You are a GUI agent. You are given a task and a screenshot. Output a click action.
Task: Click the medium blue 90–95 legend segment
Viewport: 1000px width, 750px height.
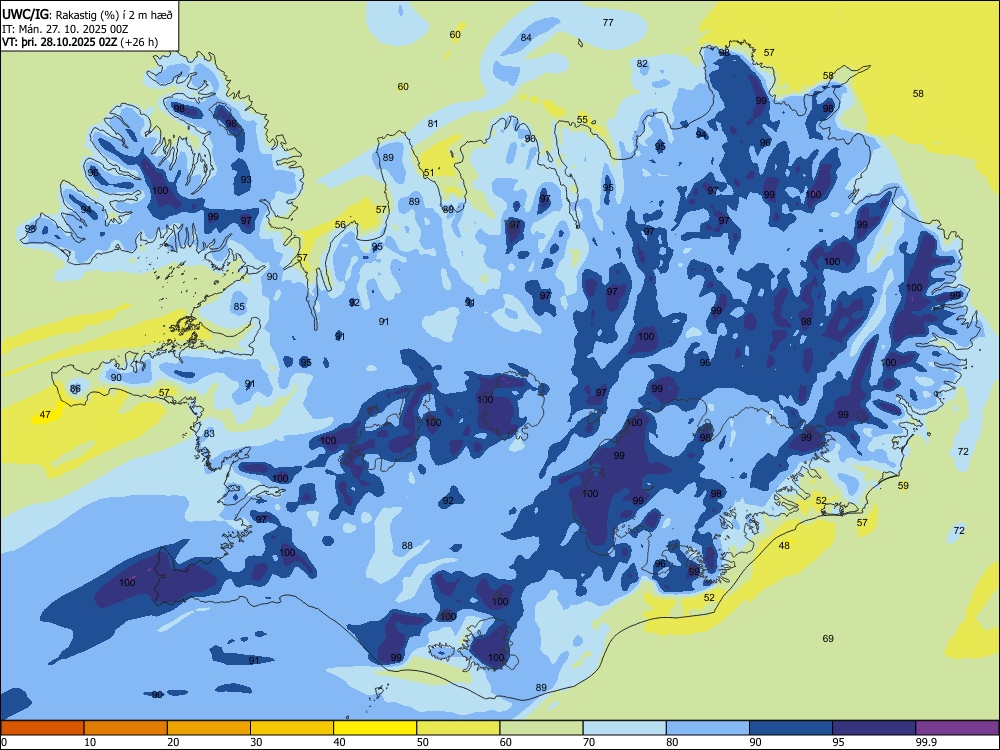tap(791, 728)
